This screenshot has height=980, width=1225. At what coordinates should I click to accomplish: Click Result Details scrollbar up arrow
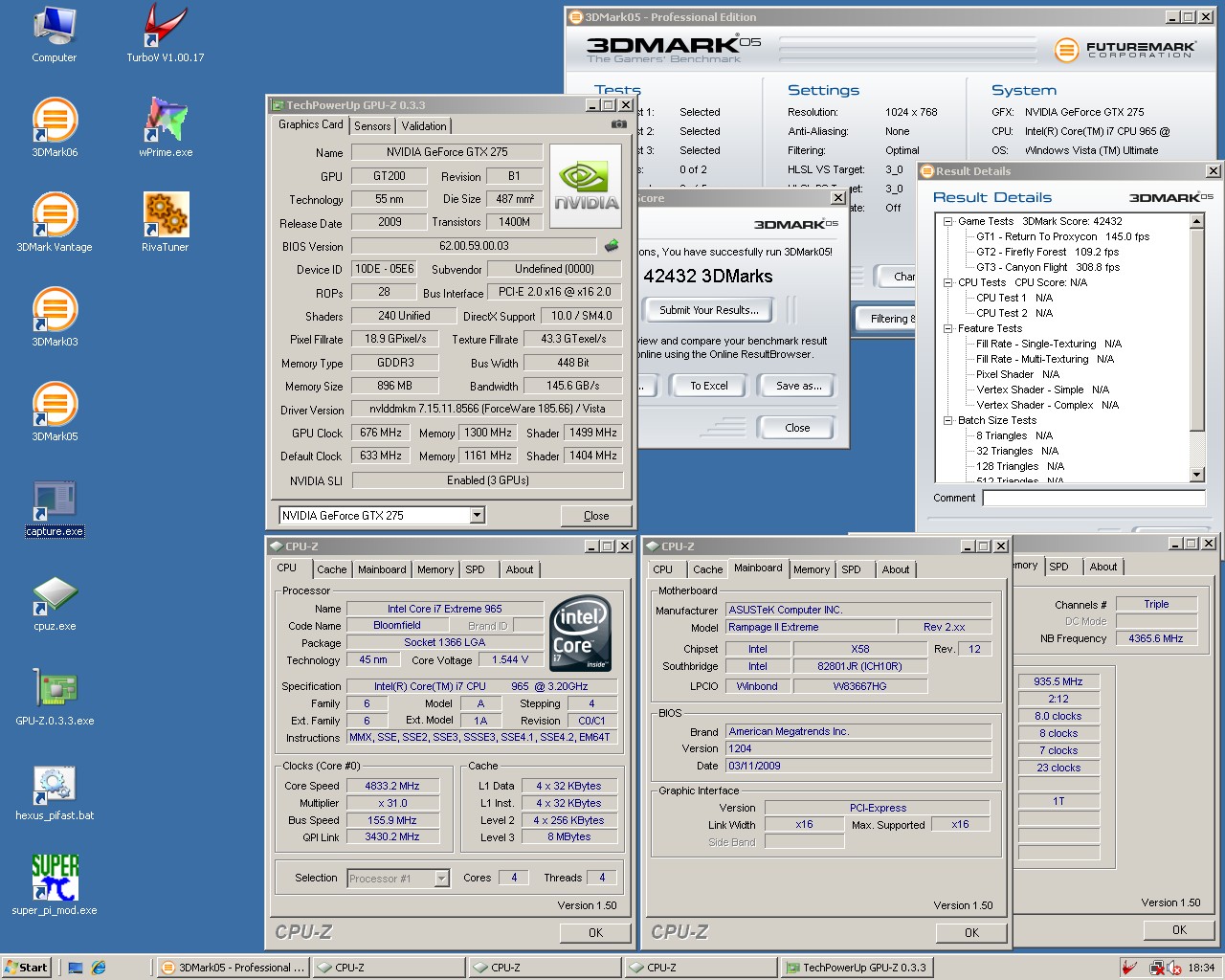1196,221
